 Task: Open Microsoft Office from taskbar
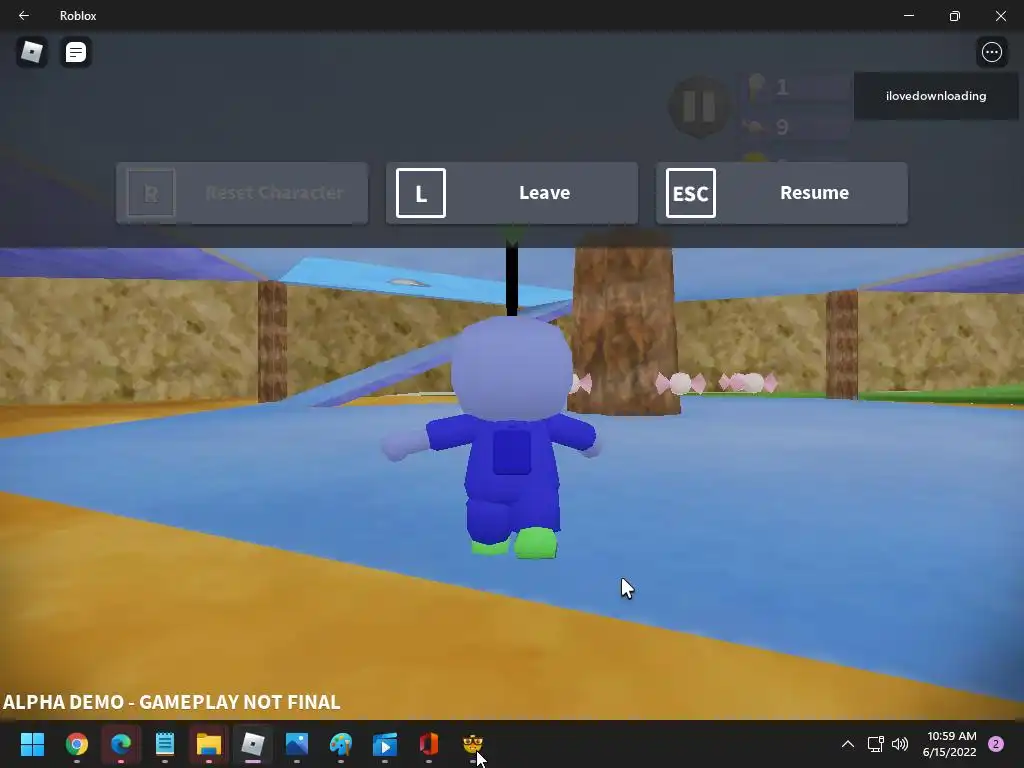(428, 744)
